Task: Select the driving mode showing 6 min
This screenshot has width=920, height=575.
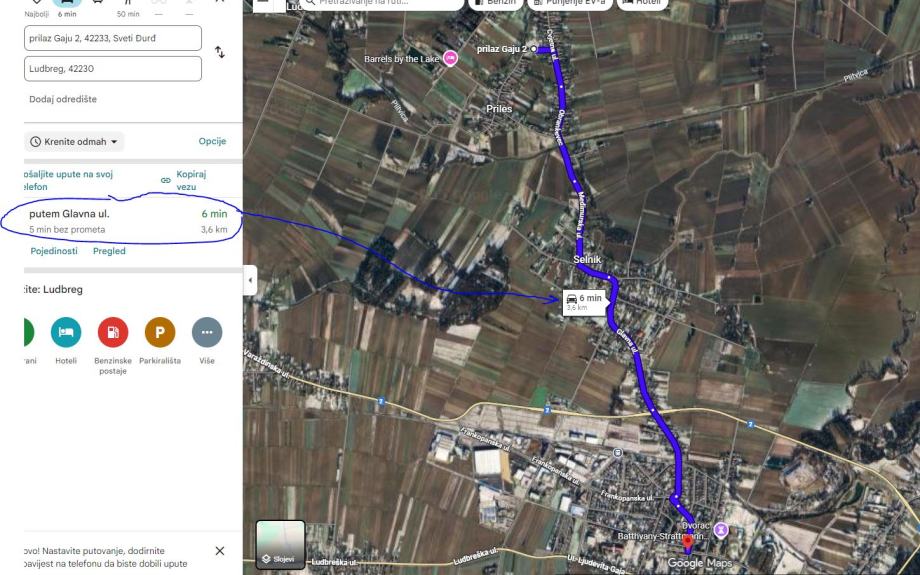Action: click(x=67, y=7)
